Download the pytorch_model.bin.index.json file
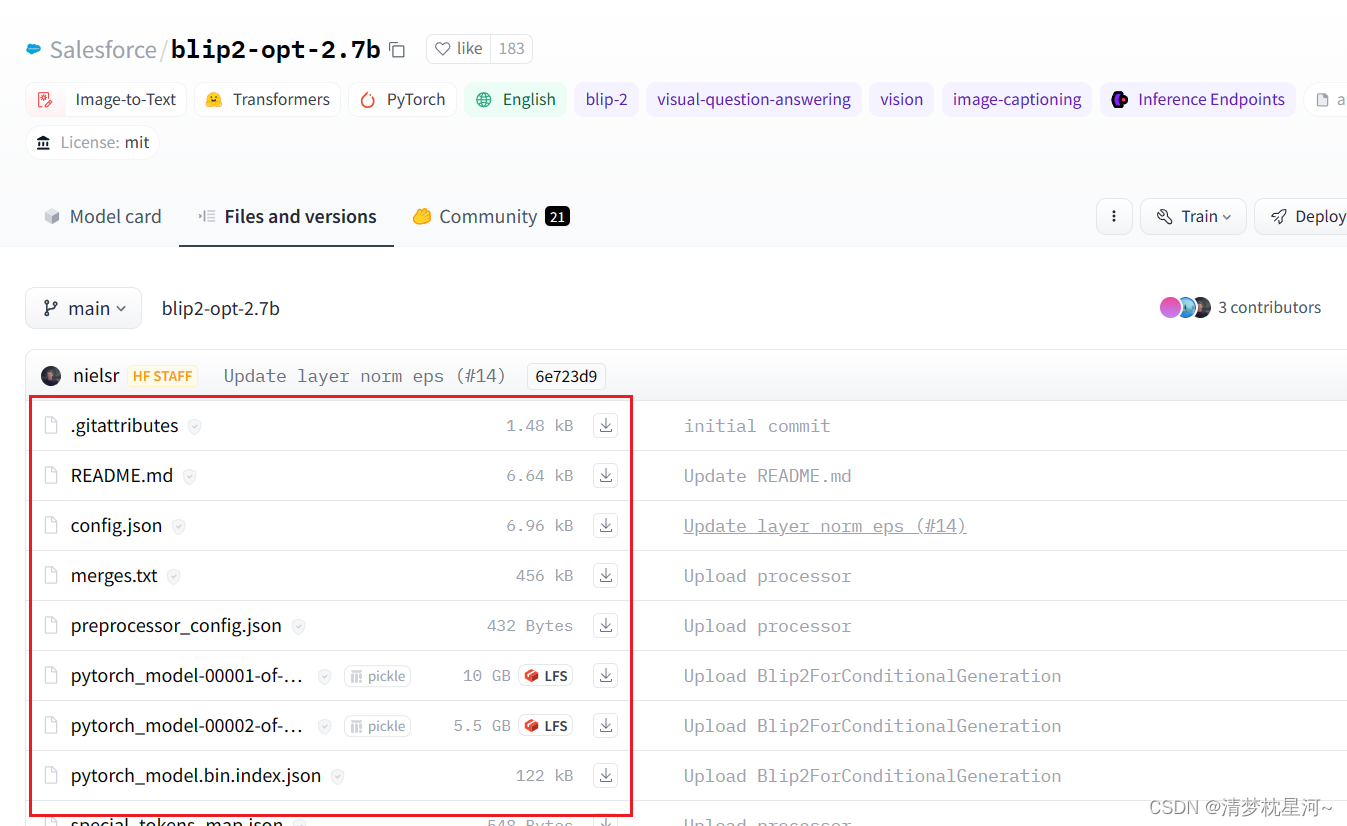This screenshot has height=826, width=1347. tap(605, 775)
